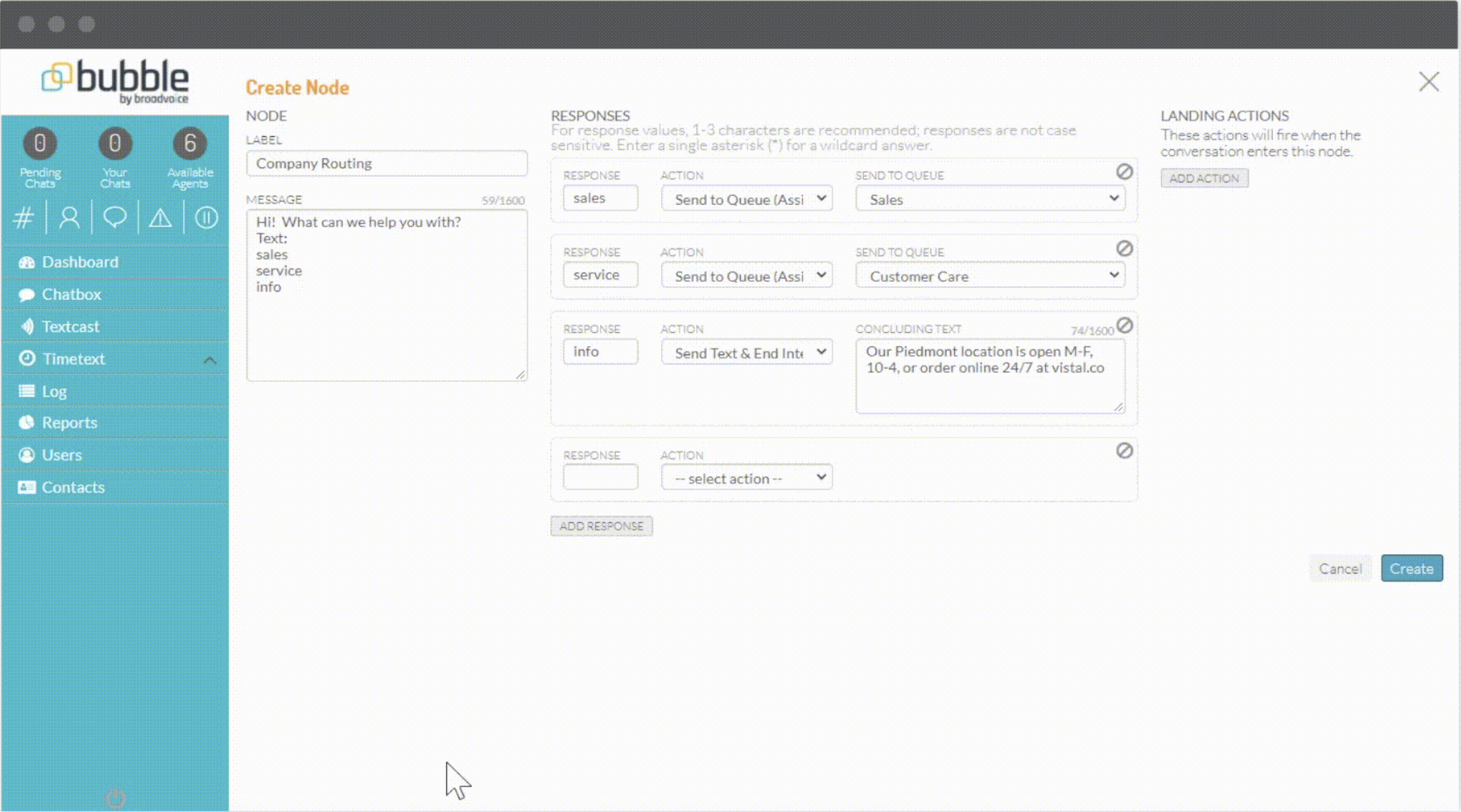Screen dimensions: 1461x812
Task: Select the hashtag icon in the sidebar
Action: pyautogui.click(x=23, y=217)
